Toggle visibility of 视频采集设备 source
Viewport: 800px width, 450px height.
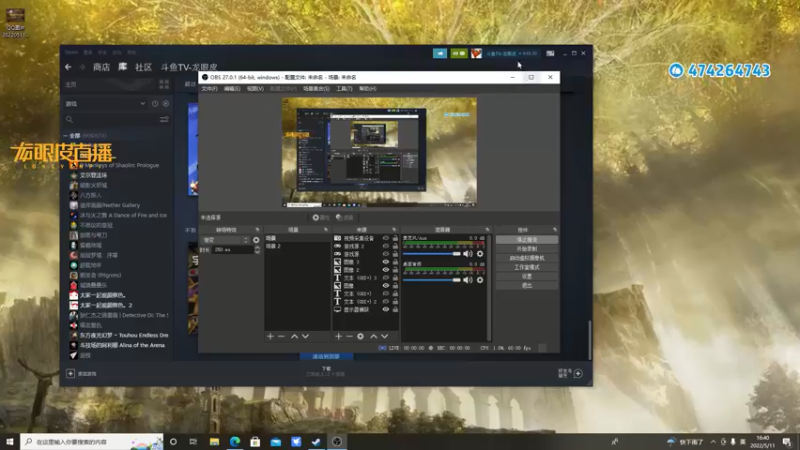386,238
